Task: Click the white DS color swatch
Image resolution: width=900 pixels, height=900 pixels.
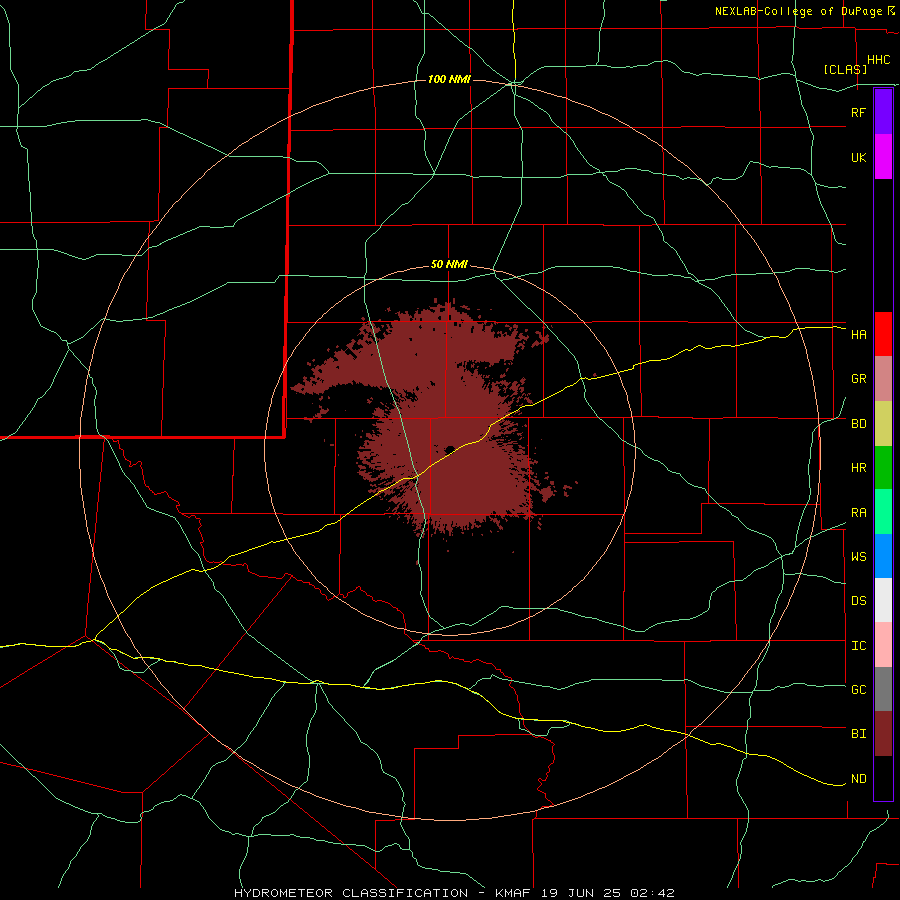Action: click(883, 600)
